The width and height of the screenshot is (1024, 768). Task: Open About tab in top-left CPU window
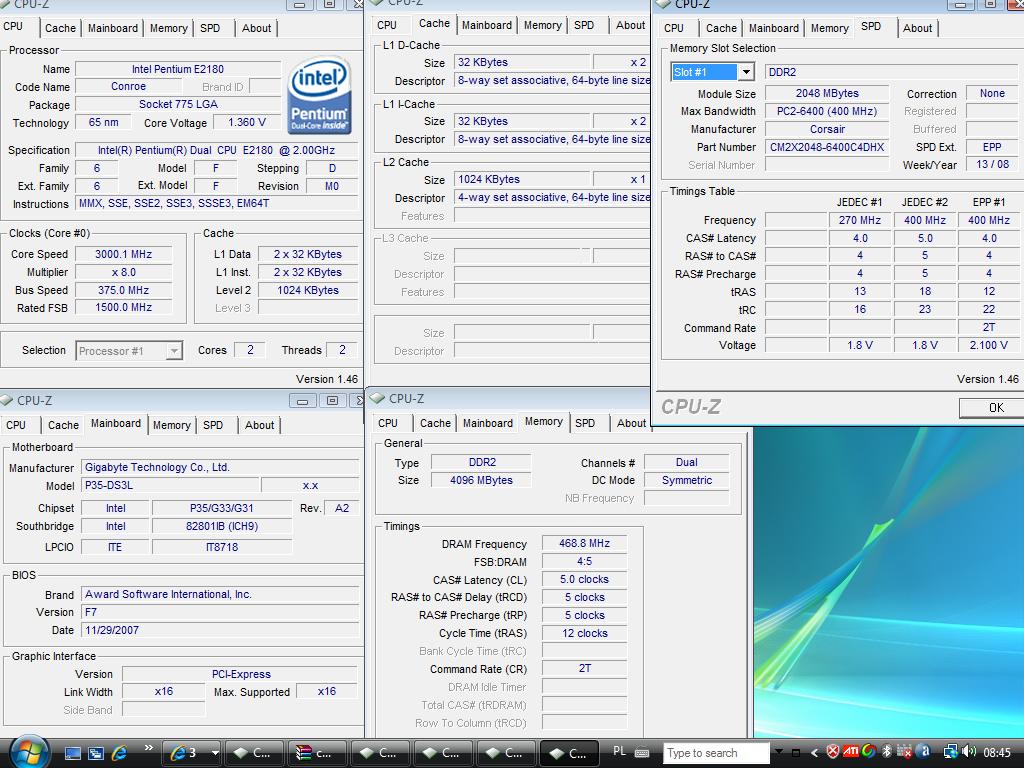(256, 28)
